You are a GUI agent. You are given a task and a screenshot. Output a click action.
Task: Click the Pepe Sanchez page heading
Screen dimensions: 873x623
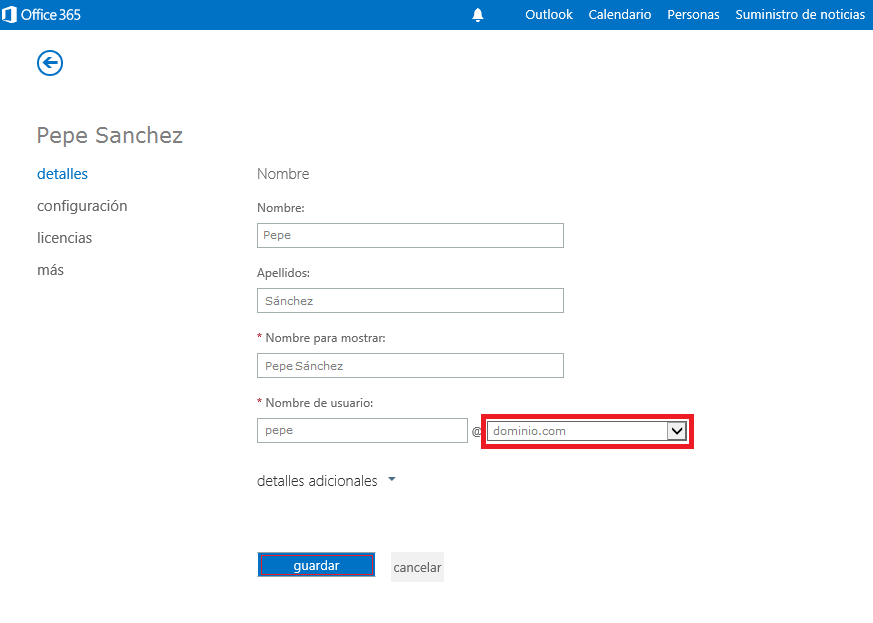[x=110, y=135]
